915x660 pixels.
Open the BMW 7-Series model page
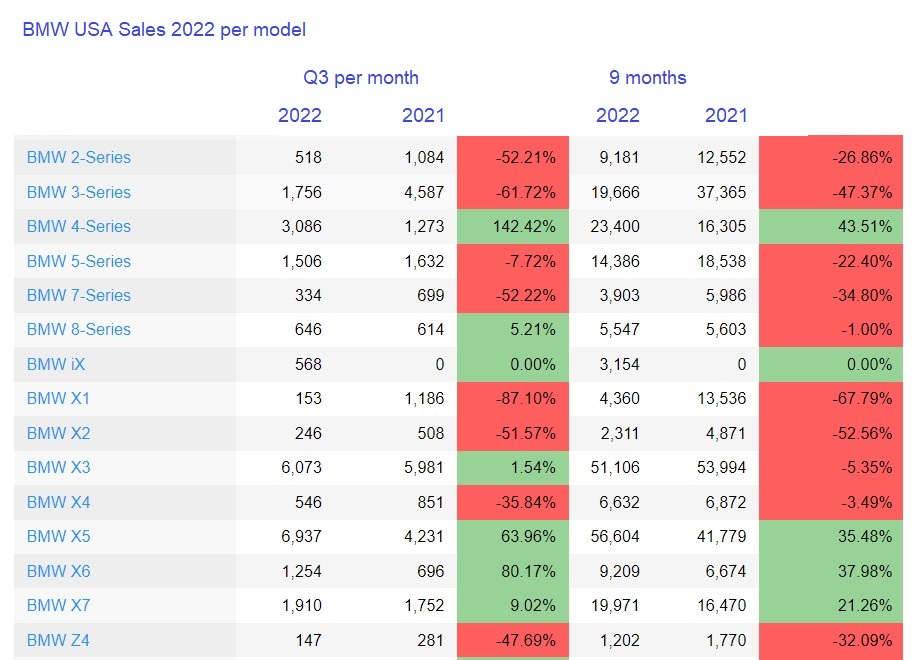click(78, 295)
